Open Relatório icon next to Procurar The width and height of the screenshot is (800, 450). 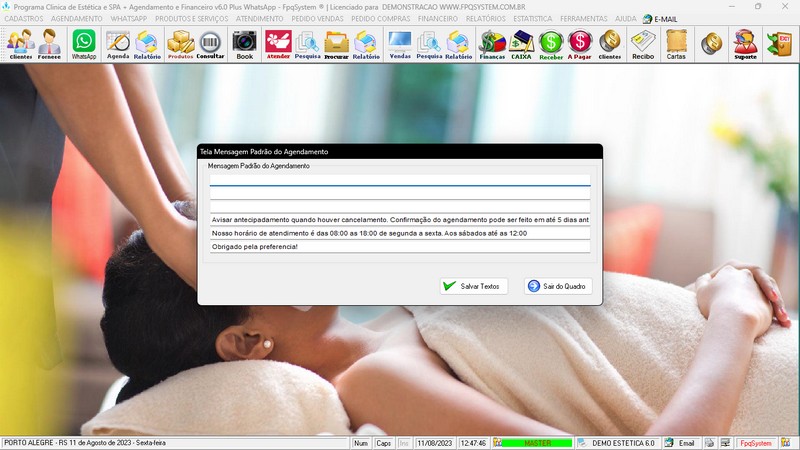366,44
